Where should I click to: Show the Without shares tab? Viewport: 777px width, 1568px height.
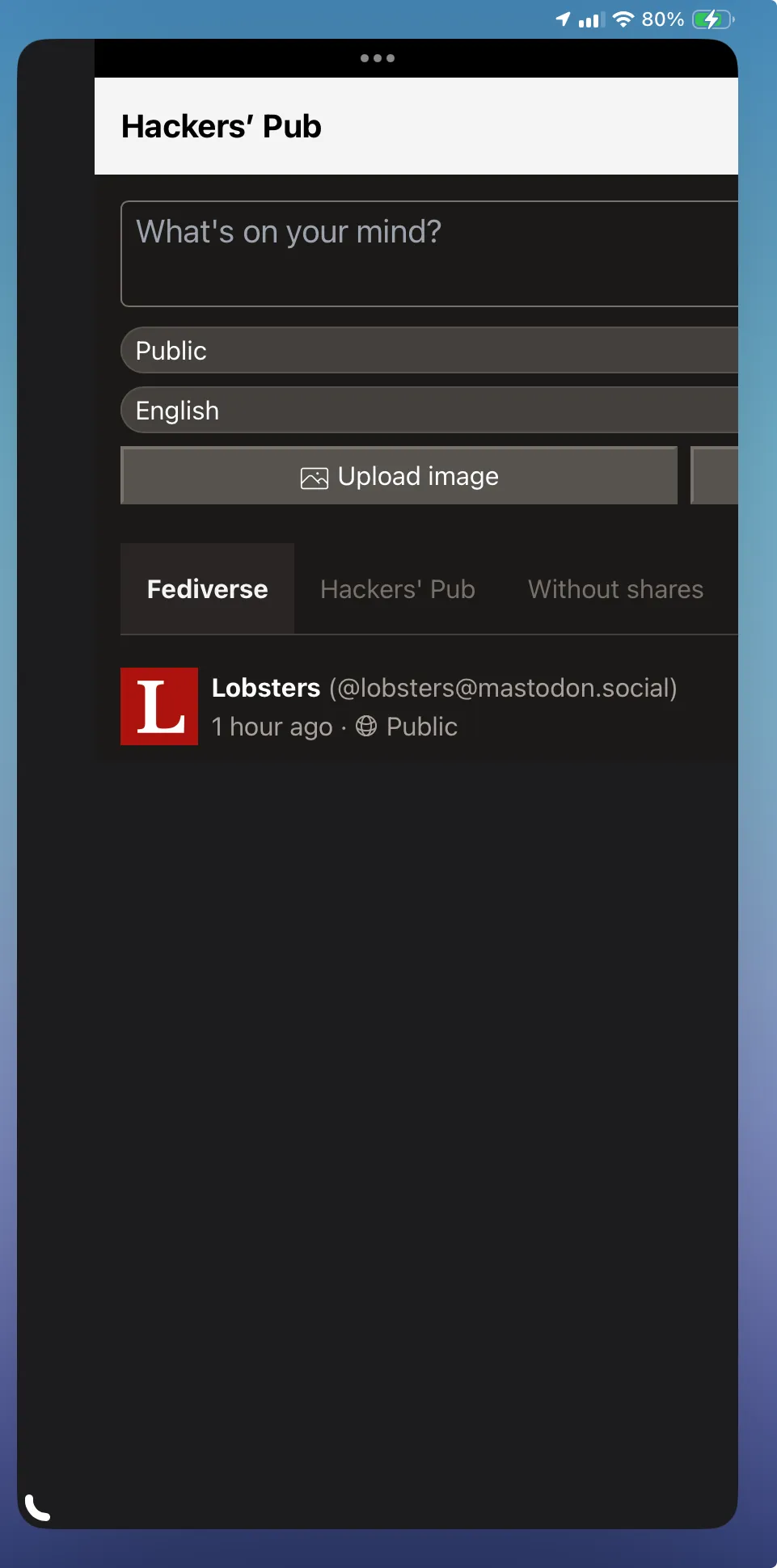(616, 589)
